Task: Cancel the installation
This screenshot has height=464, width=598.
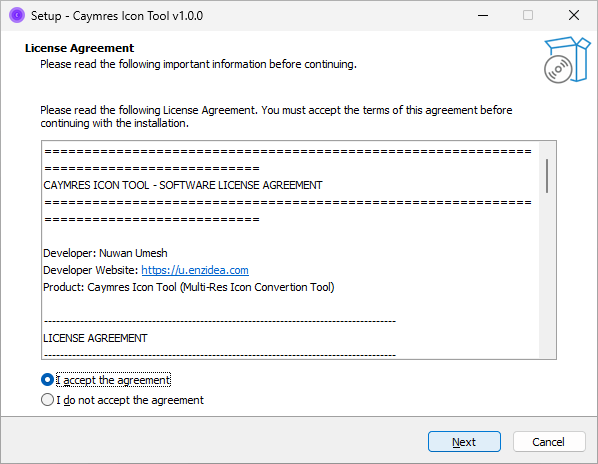Action: (x=549, y=442)
